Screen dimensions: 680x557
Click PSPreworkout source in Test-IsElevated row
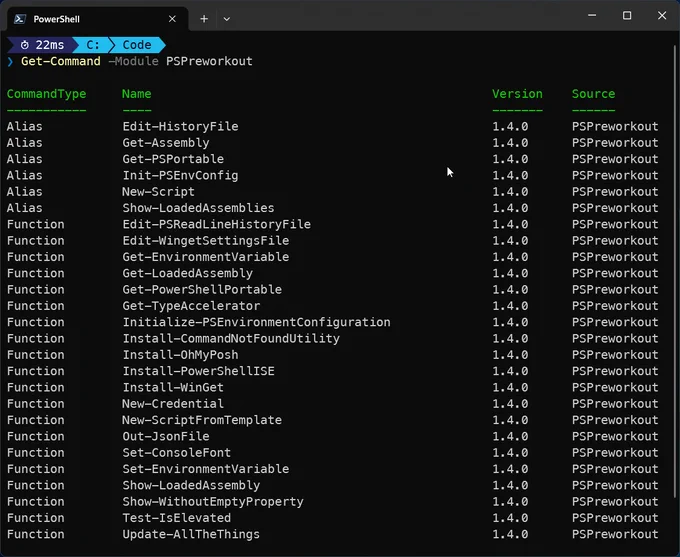[615, 518]
